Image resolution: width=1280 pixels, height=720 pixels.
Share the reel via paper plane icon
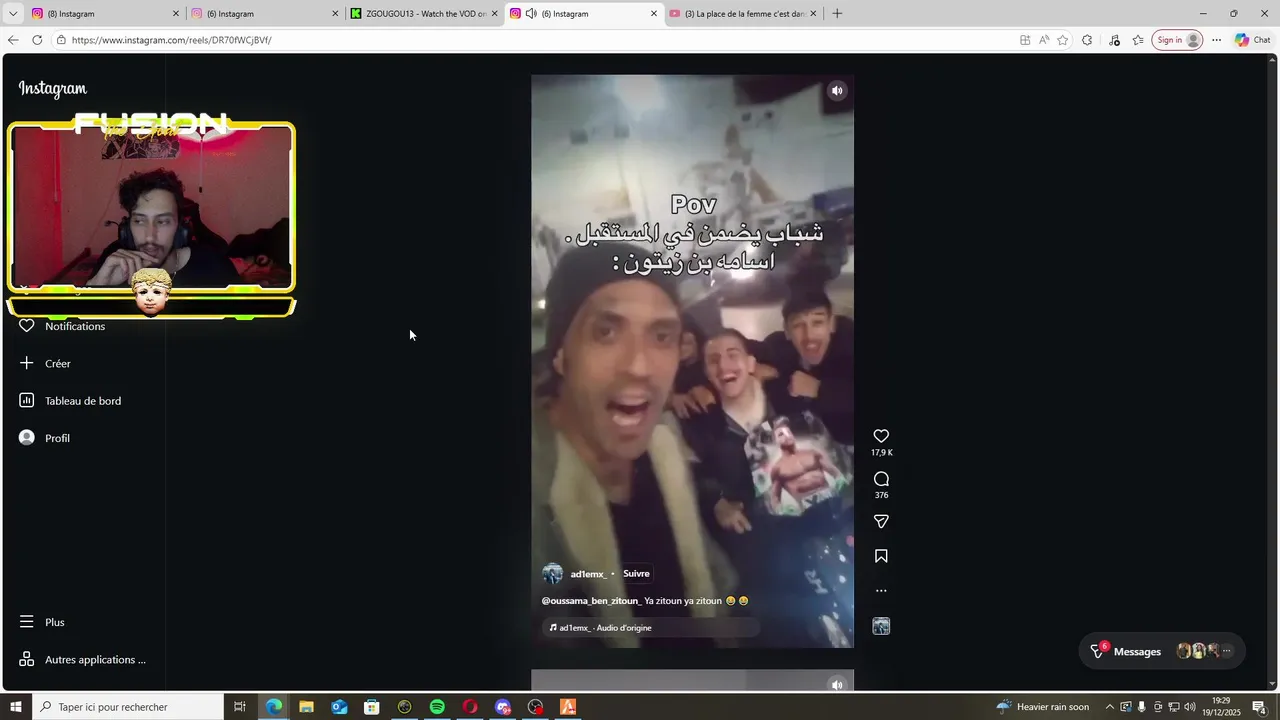pos(881,521)
